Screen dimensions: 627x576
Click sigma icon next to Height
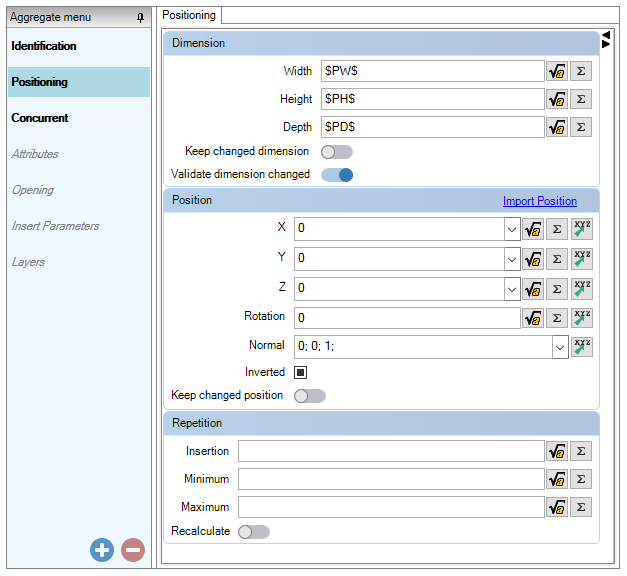[581, 99]
